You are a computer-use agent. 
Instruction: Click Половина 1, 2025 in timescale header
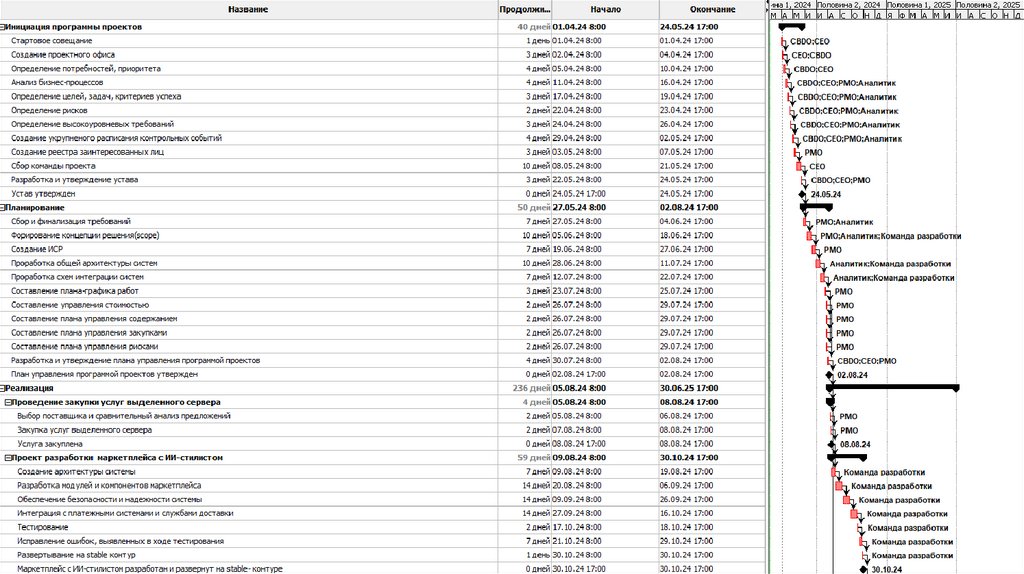click(919, 5)
